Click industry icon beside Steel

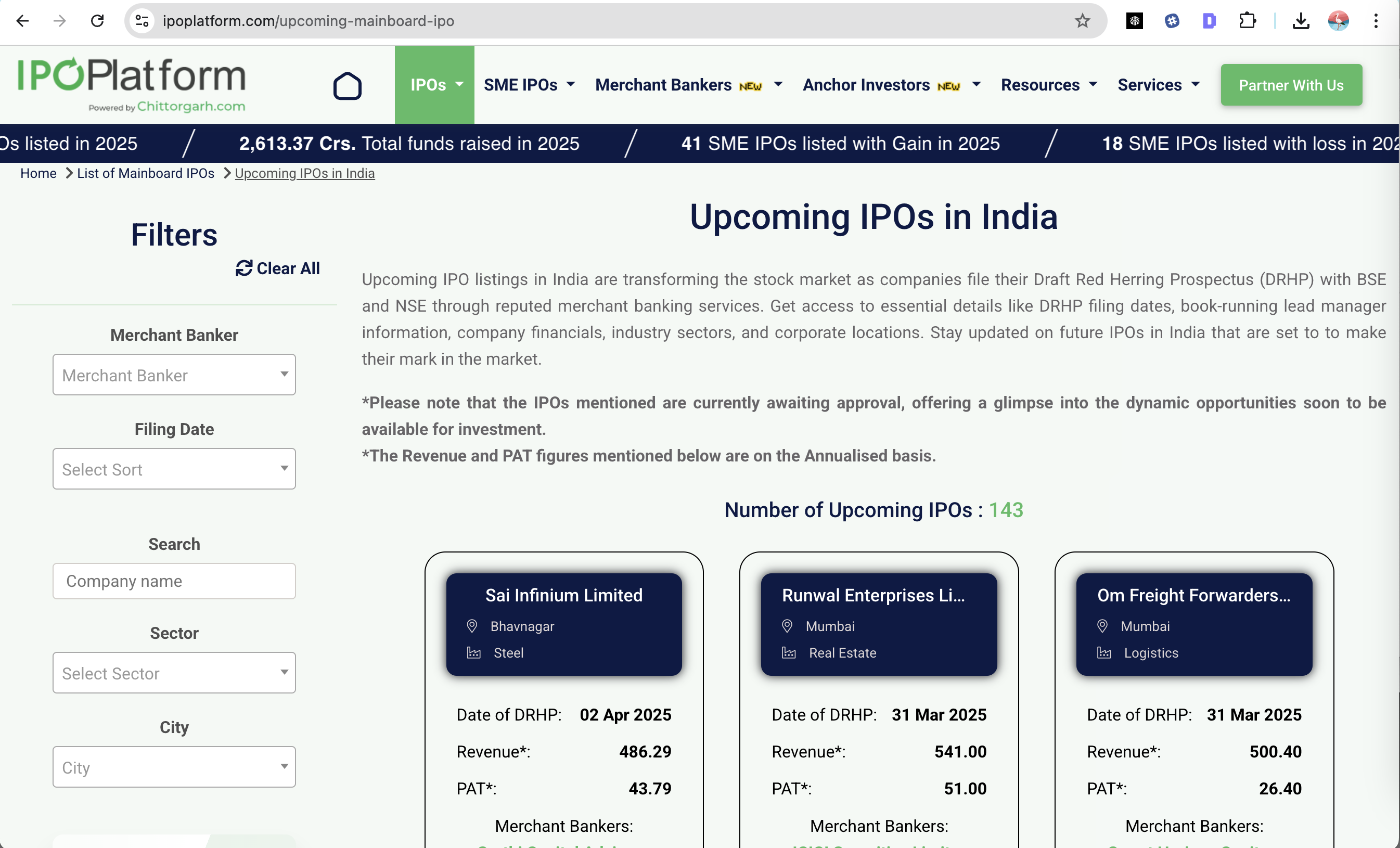474,652
